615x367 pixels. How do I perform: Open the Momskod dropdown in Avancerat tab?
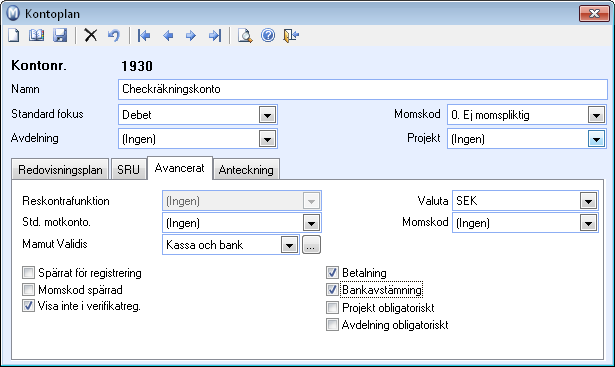click(x=588, y=223)
